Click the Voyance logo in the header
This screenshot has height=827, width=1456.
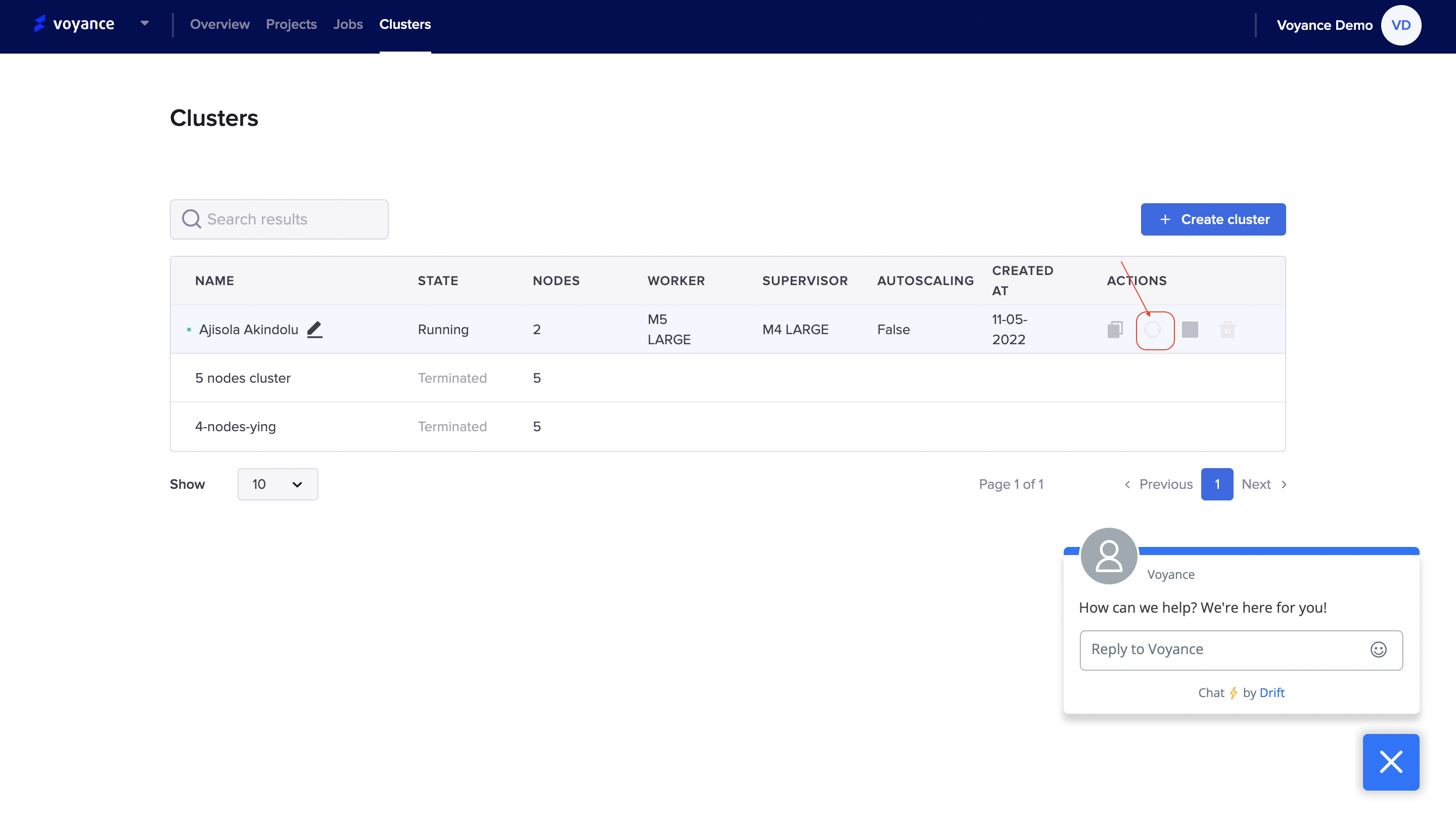(x=74, y=24)
